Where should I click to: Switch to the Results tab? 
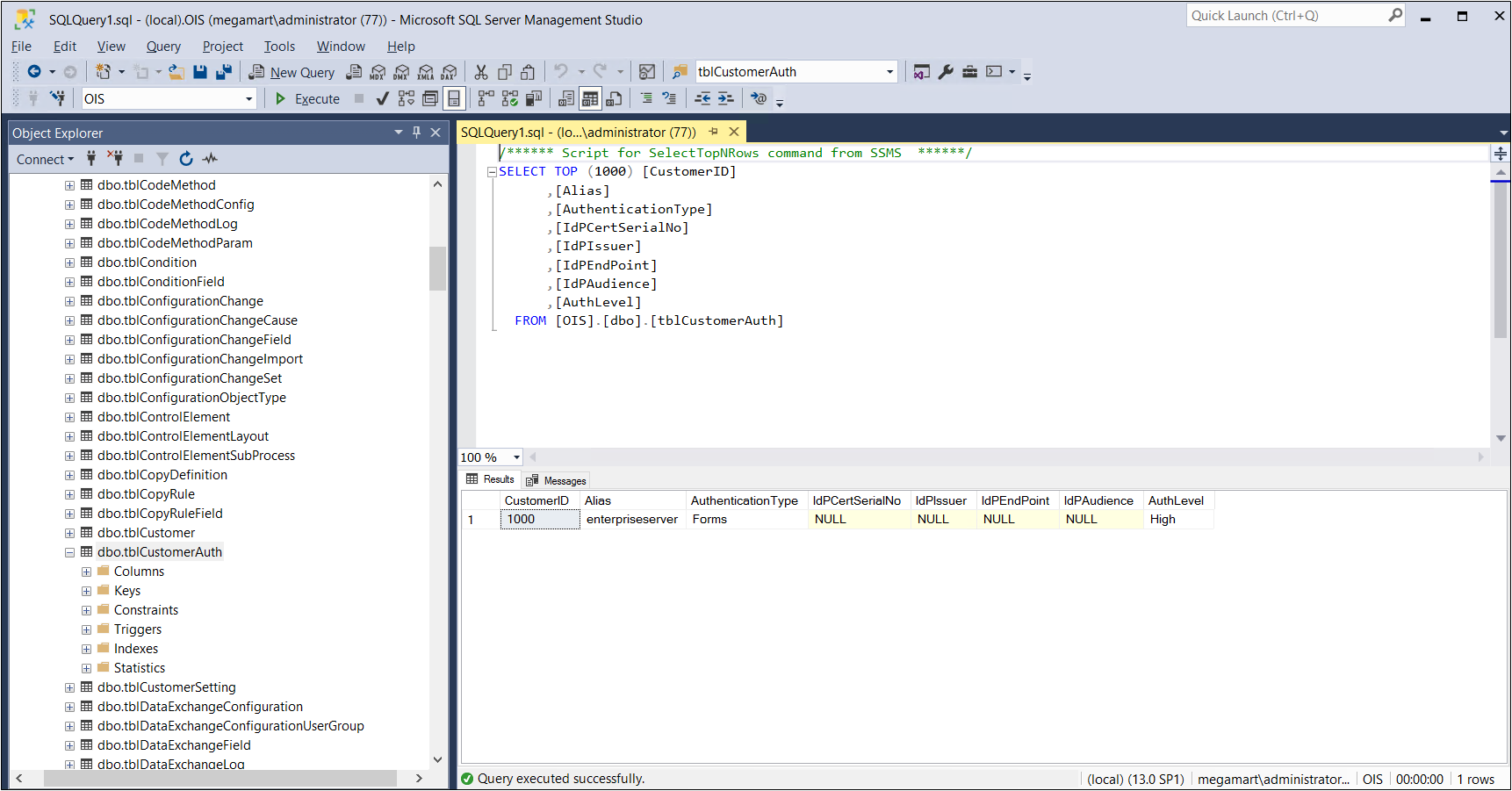tap(490, 479)
